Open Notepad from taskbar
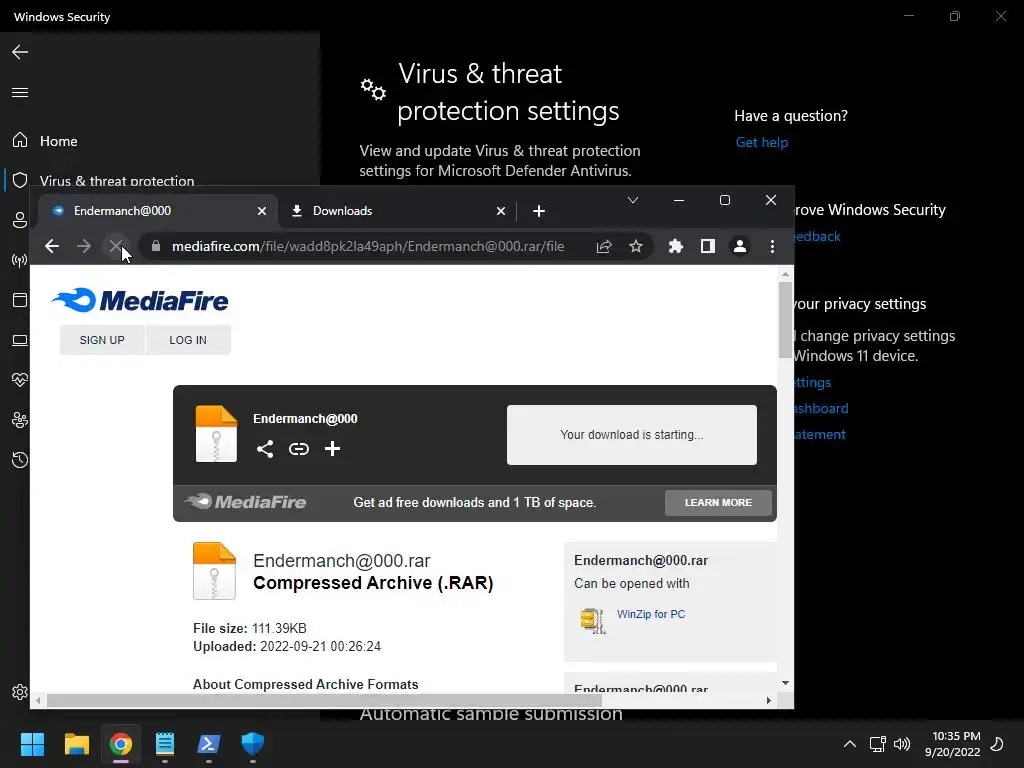Screen dimensions: 1024x768 [x=165, y=744]
